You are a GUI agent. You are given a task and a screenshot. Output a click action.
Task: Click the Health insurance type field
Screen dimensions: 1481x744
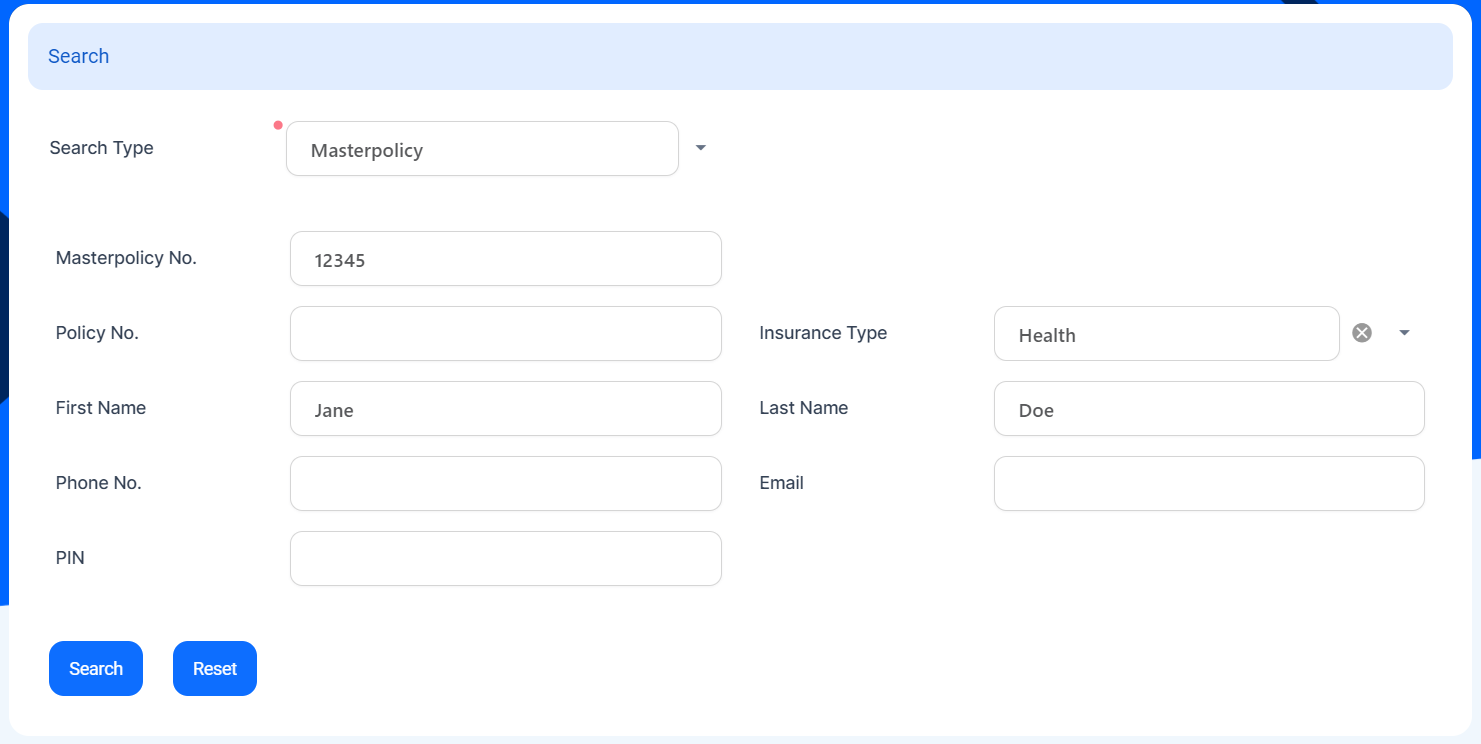[x=1166, y=334]
